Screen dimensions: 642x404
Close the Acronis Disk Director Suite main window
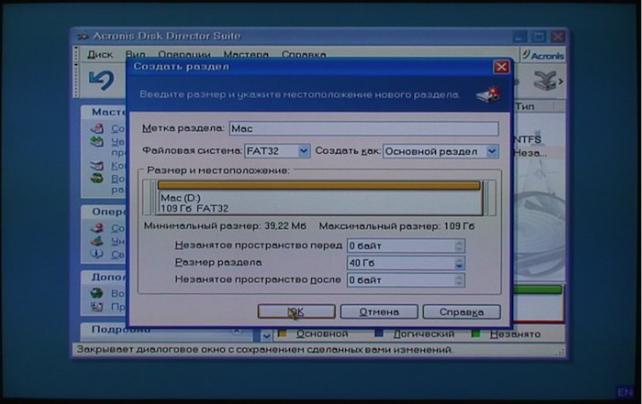[x=557, y=37]
